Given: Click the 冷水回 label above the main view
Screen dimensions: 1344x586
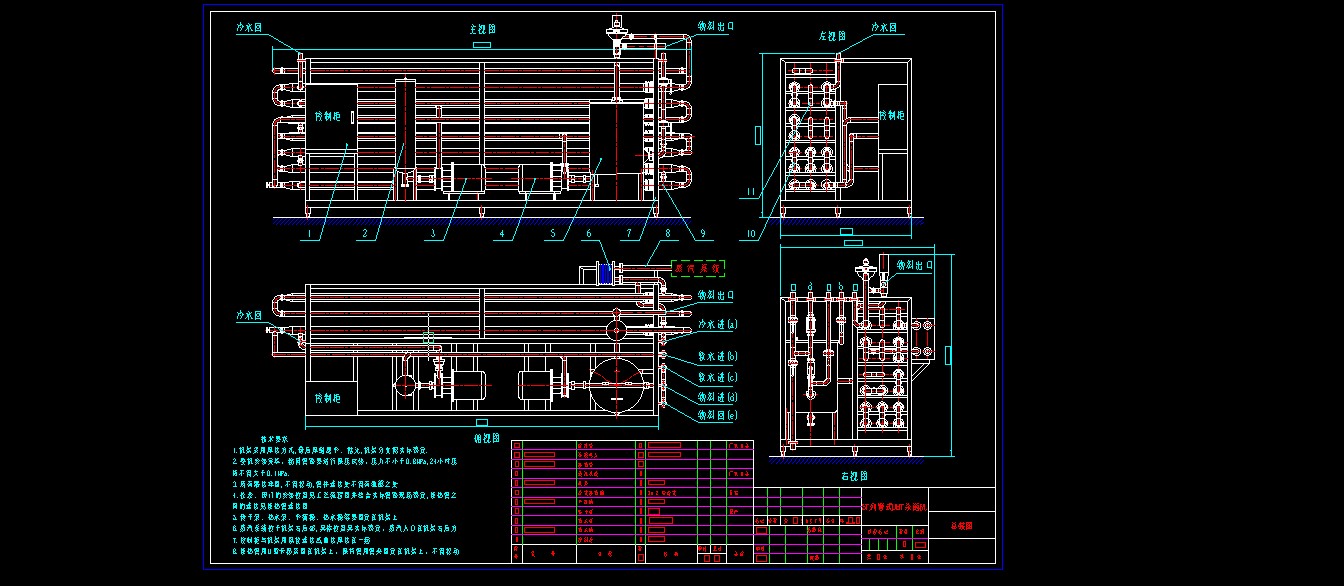Looking at the screenshot, I should point(249,28).
